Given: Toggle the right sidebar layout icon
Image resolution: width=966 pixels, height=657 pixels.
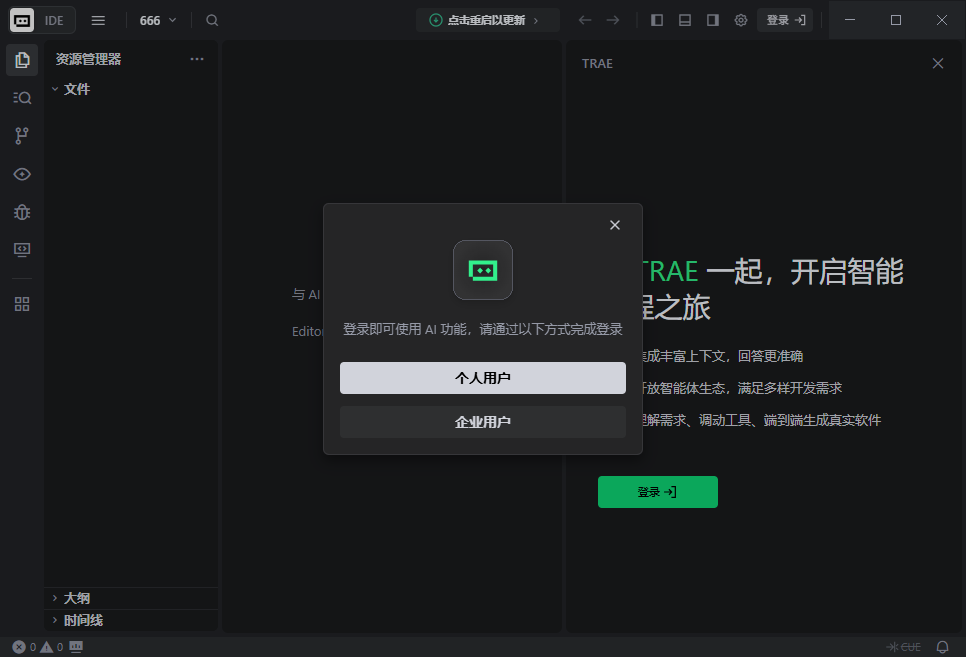Looking at the screenshot, I should 713,20.
